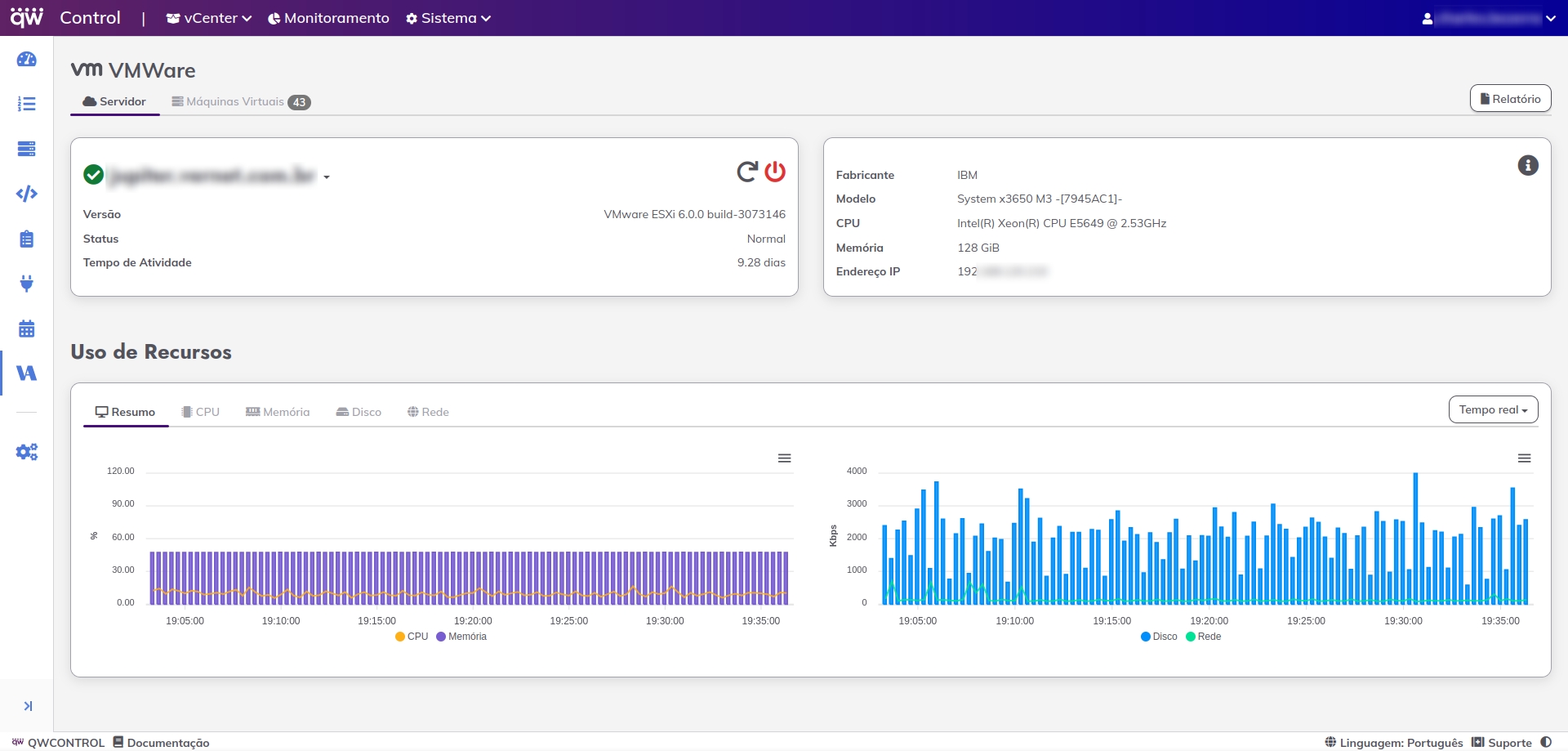This screenshot has width=1568, height=751.
Task: Click the Endereço IP label
Action: point(868,271)
